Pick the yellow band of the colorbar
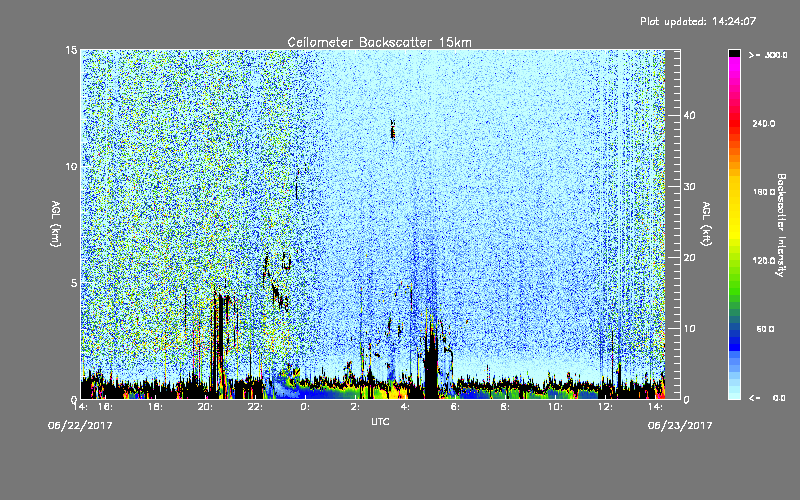800x500 pixels. tap(734, 209)
